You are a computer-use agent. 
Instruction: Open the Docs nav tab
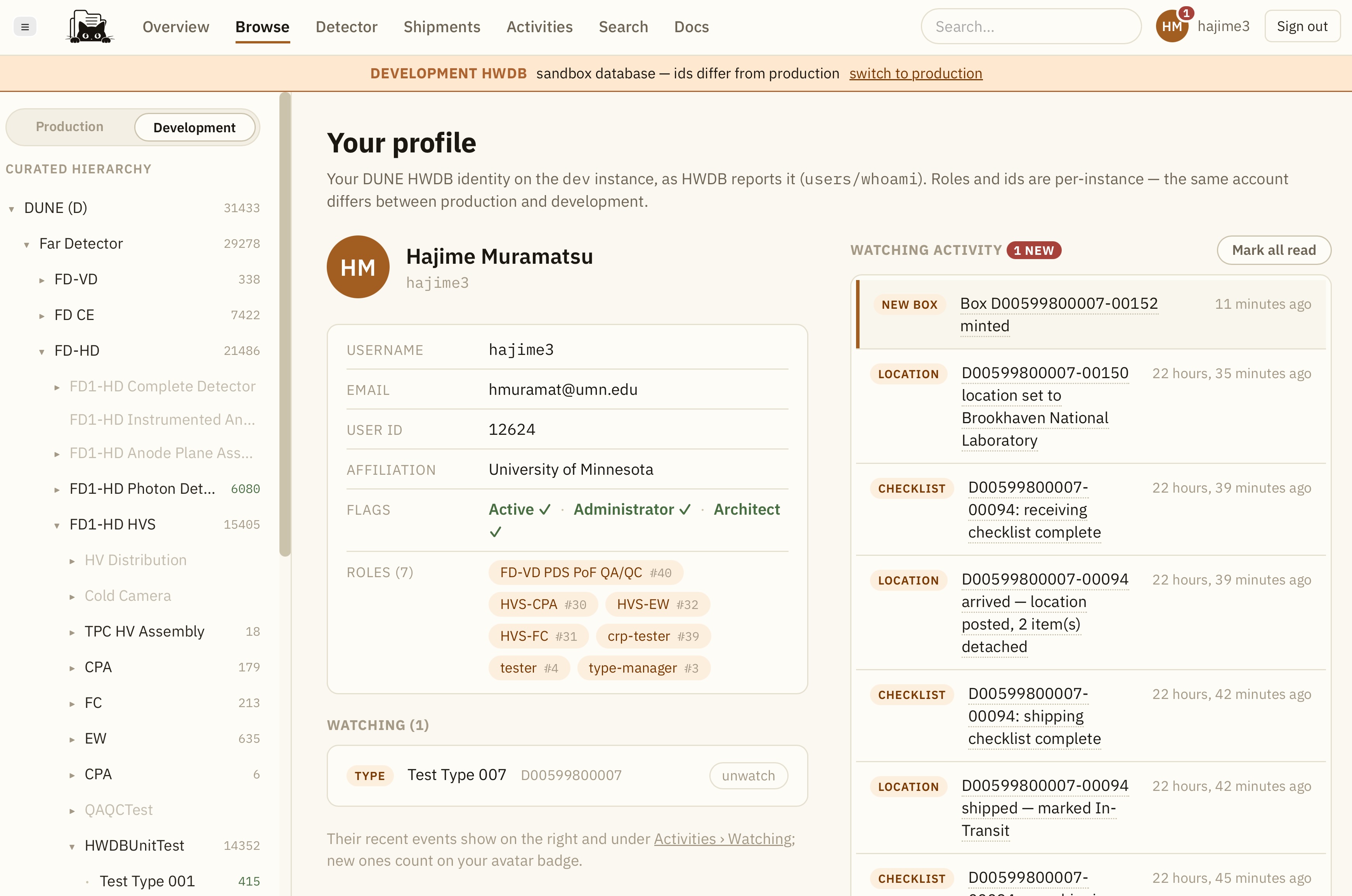pyautogui.click(x=691, y=27)
